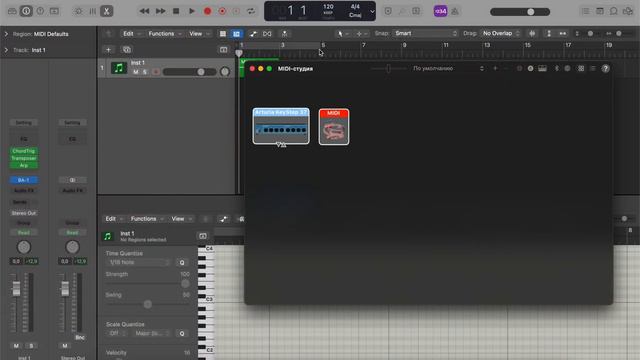Image resolution: width=640 pixels, height=360 pixels.
Task: Toggle the Metronome button
Action: pyautogui.click(x=455, y=11)
